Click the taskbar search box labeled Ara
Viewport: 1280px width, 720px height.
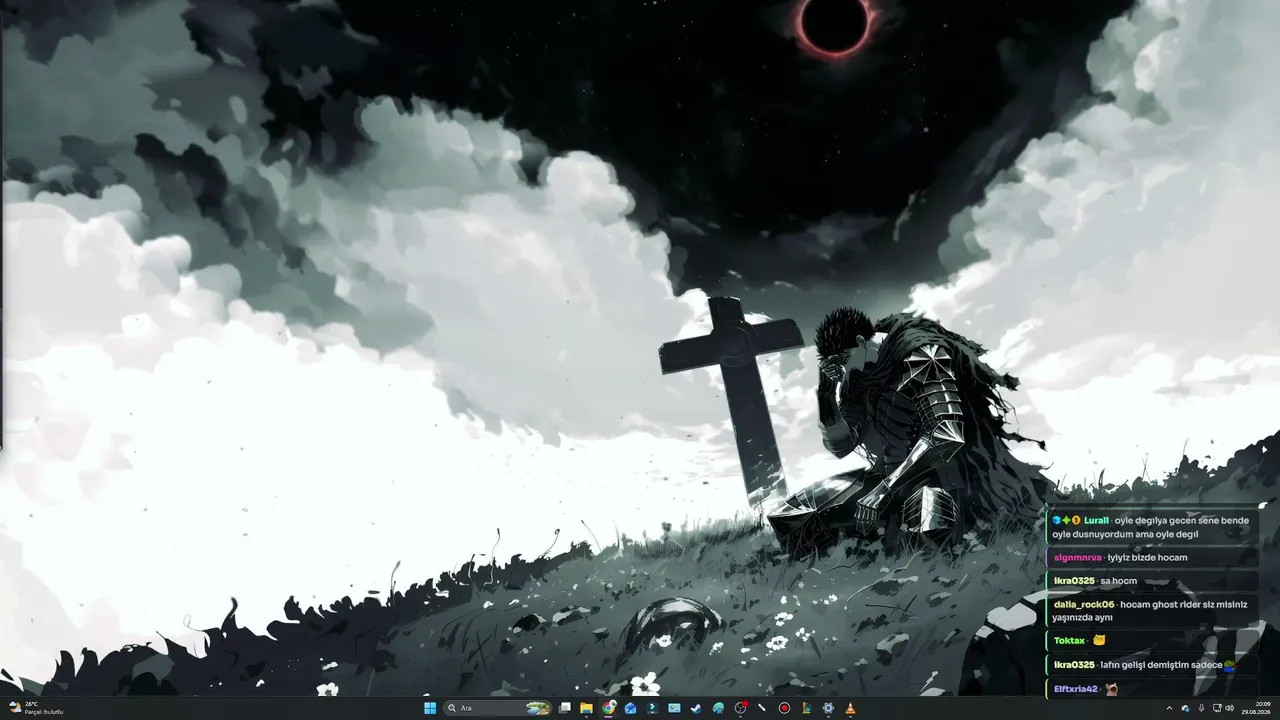498,708
